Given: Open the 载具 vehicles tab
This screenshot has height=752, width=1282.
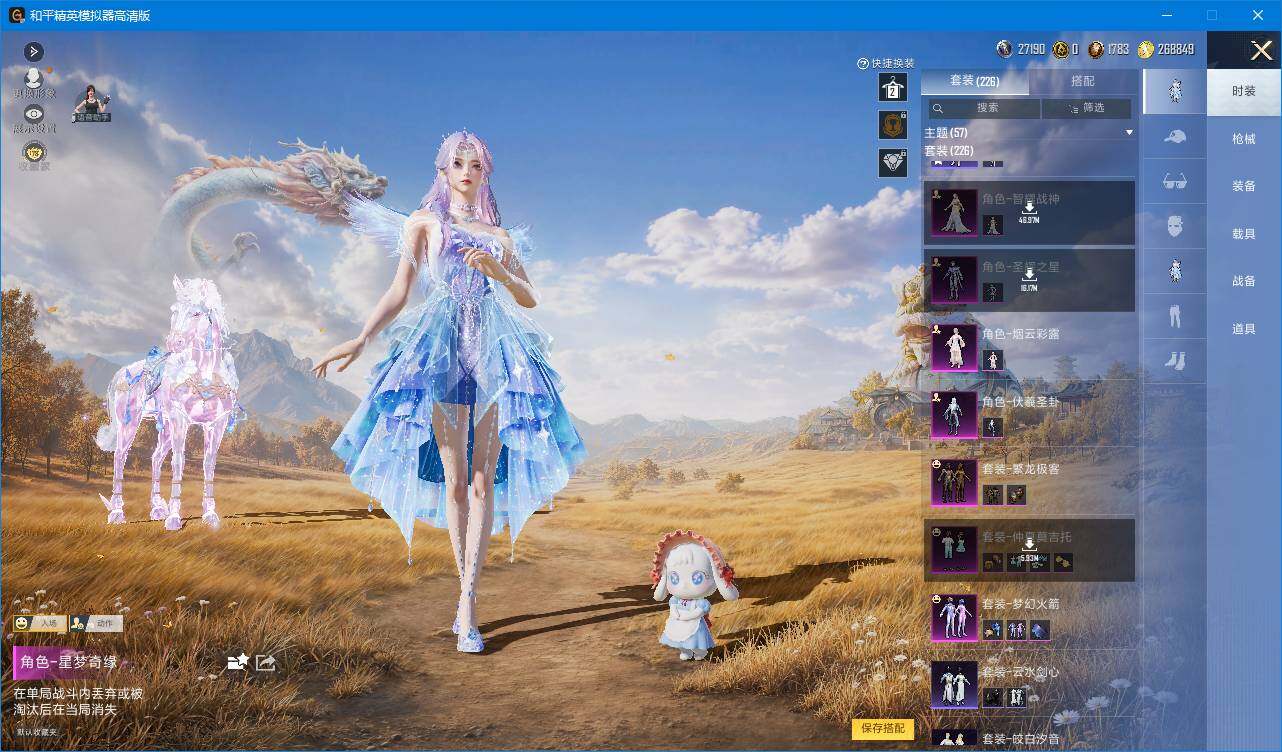Looking at the screenshot, I should click(x=1244, y=234).
